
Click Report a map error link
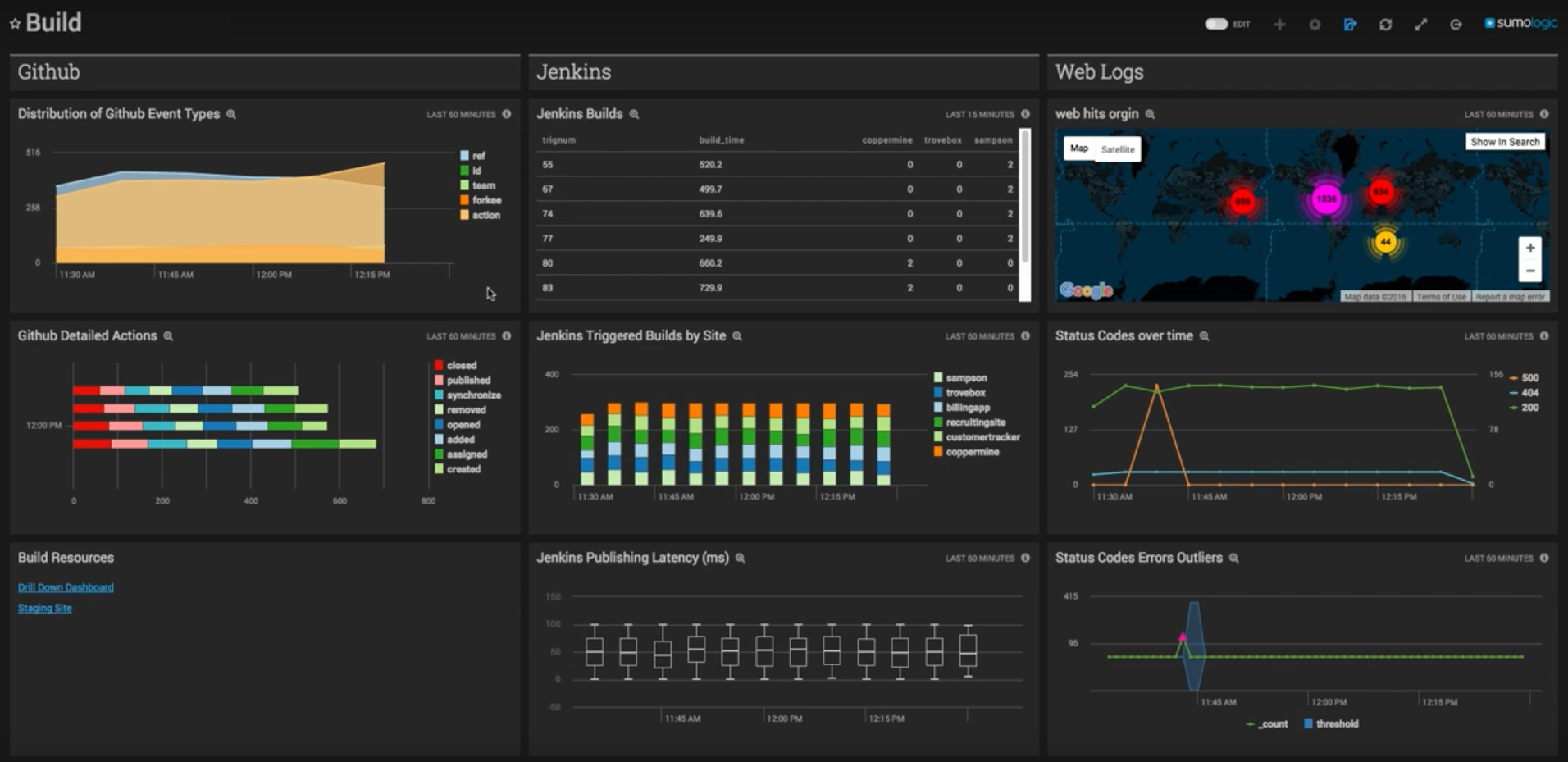1510,297
